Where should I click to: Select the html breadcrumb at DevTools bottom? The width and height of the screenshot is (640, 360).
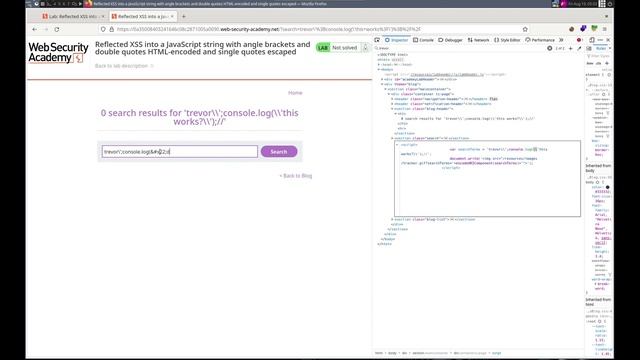[379, 353]
